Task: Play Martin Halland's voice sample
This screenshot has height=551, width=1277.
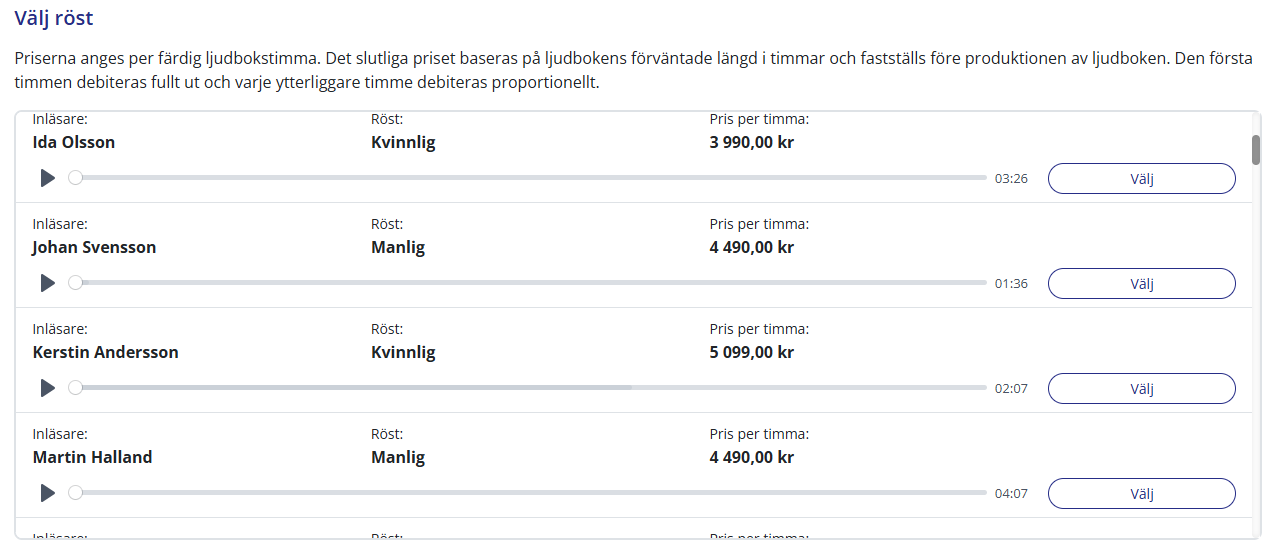Action: [x=47, y=493]
